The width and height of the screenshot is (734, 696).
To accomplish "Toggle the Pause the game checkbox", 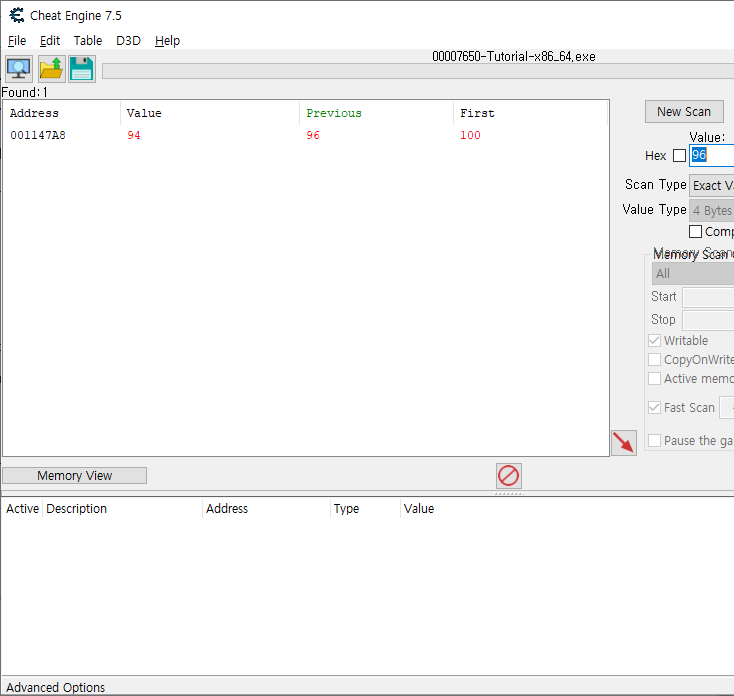I will pos(654,440).
